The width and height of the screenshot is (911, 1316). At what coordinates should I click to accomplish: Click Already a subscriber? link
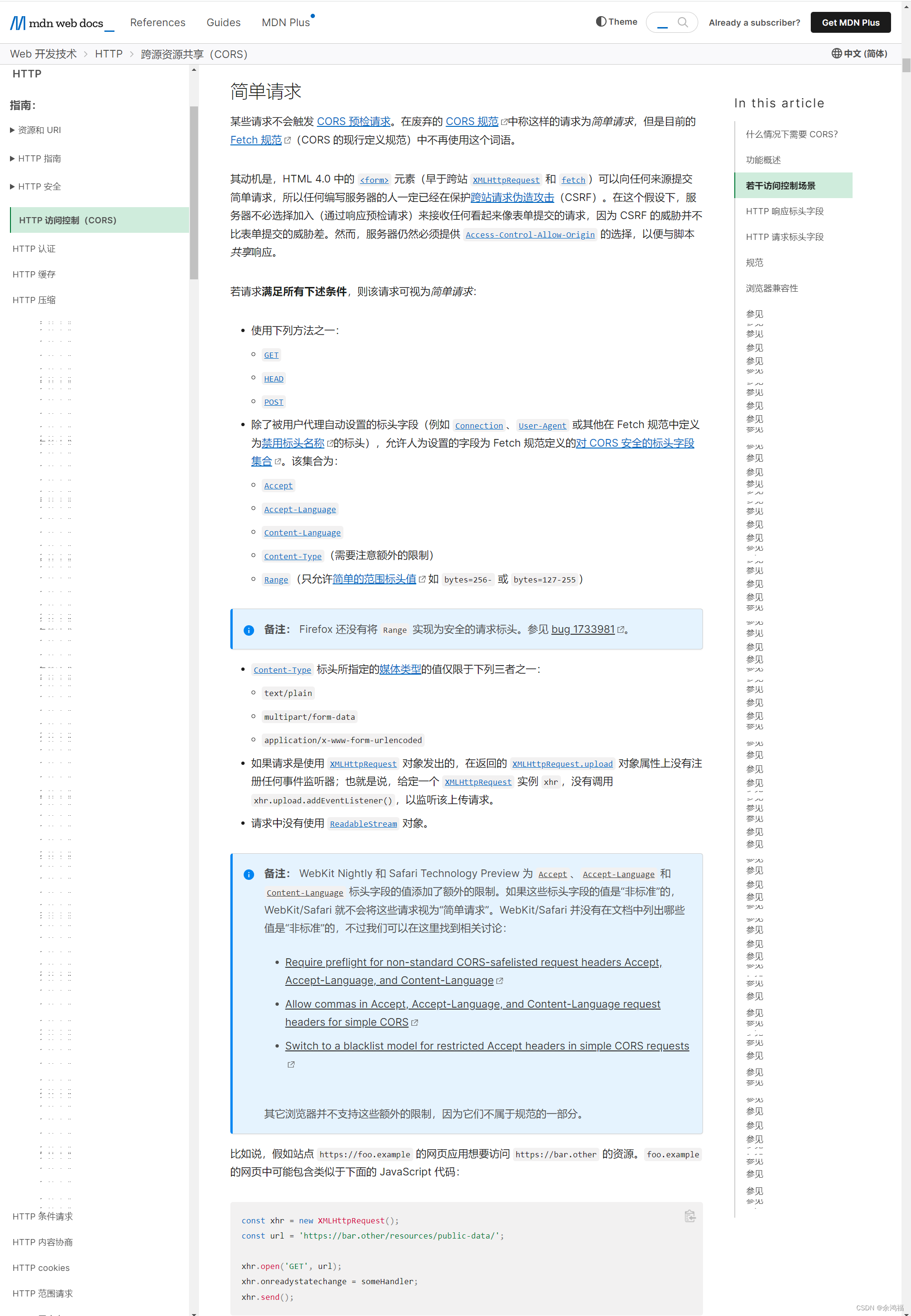[x=754, y=22]
